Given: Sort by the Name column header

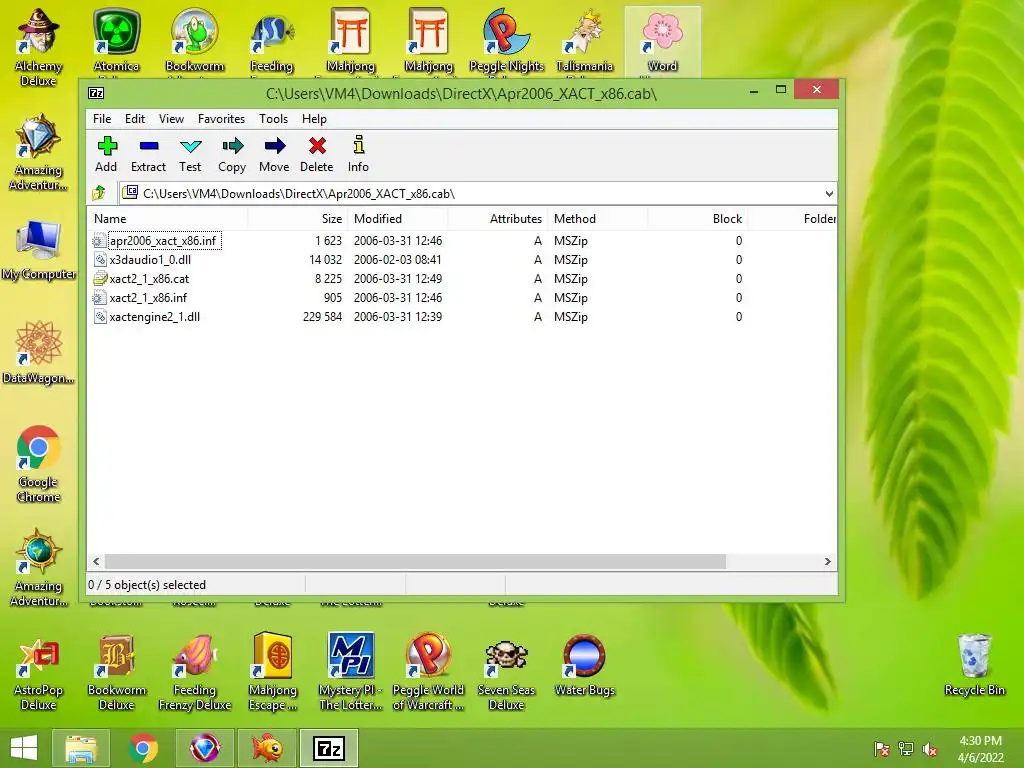Looking at the screenshot, I should click(x=167, y=219).
